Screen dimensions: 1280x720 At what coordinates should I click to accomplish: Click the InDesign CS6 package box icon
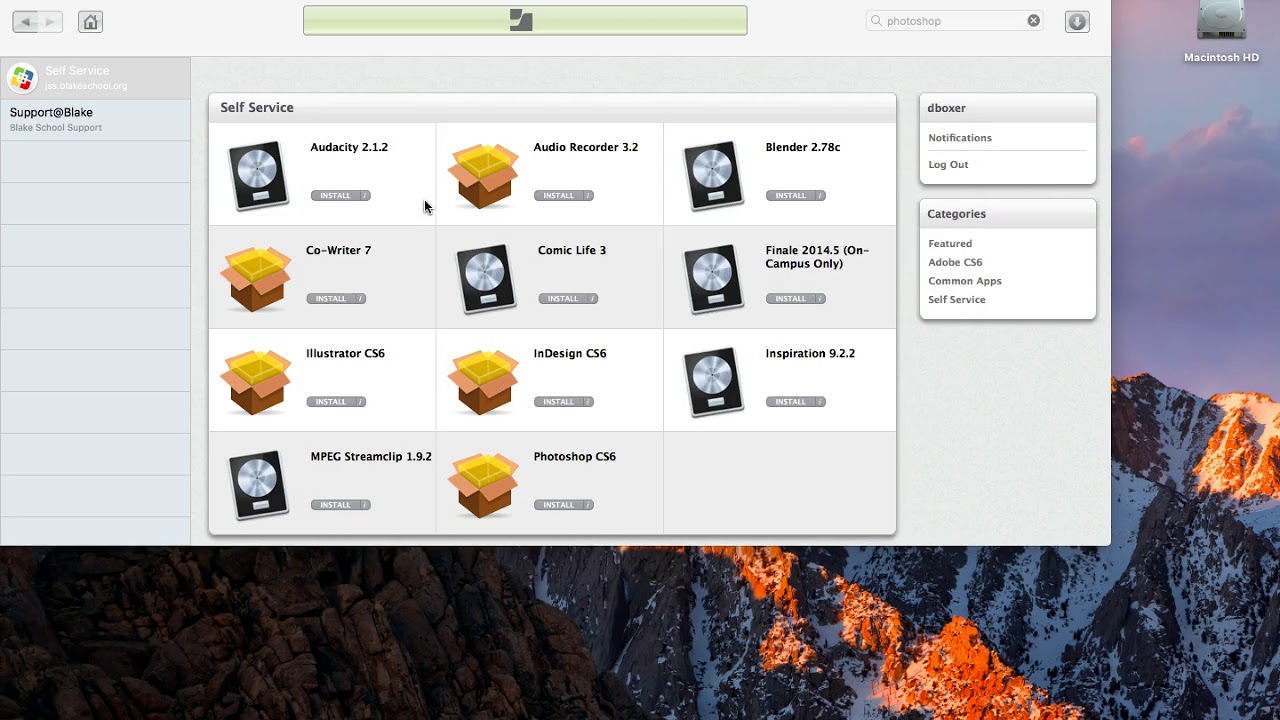(484, 382)
